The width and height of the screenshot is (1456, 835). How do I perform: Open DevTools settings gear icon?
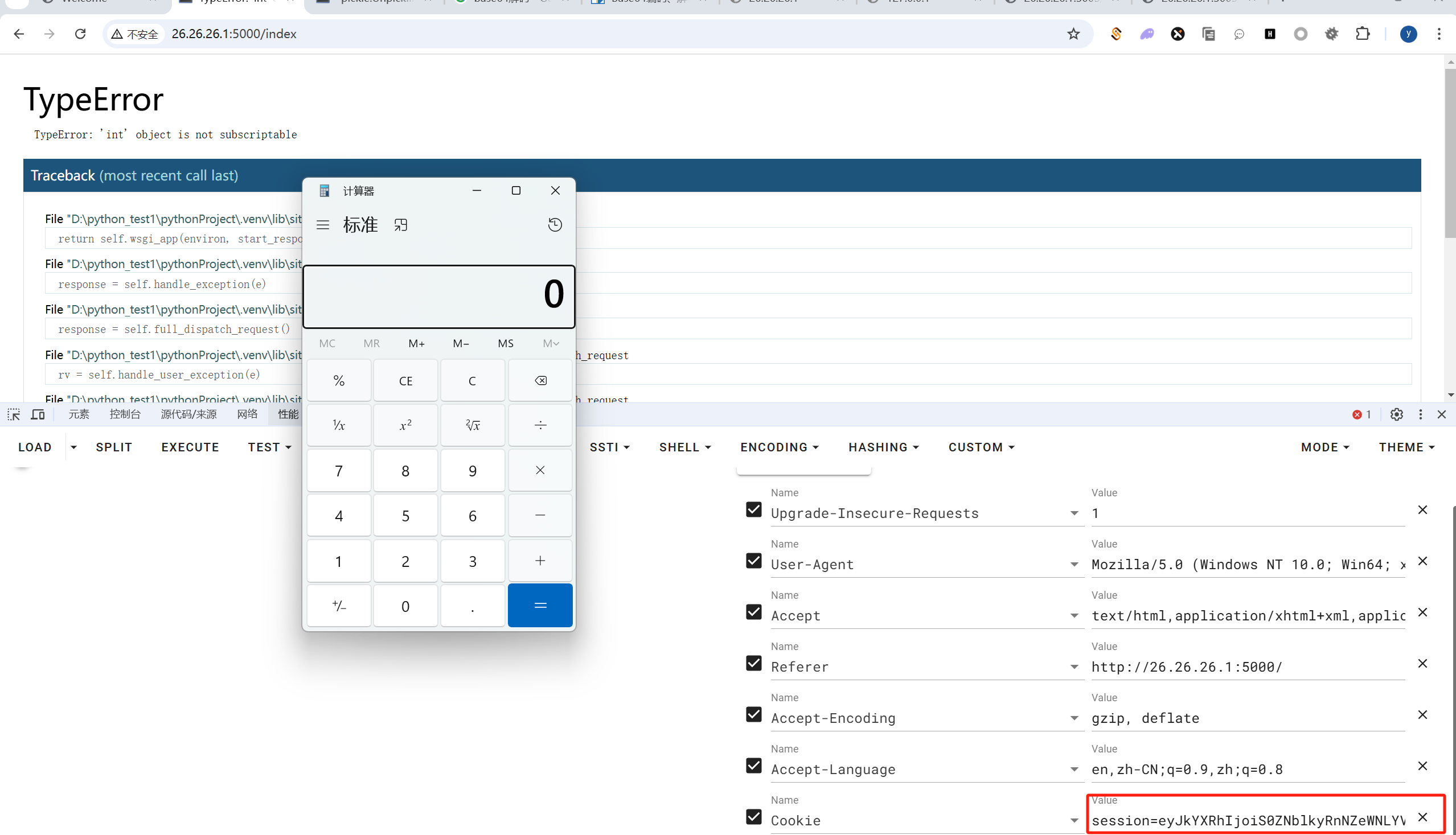tap(1396, 414)
